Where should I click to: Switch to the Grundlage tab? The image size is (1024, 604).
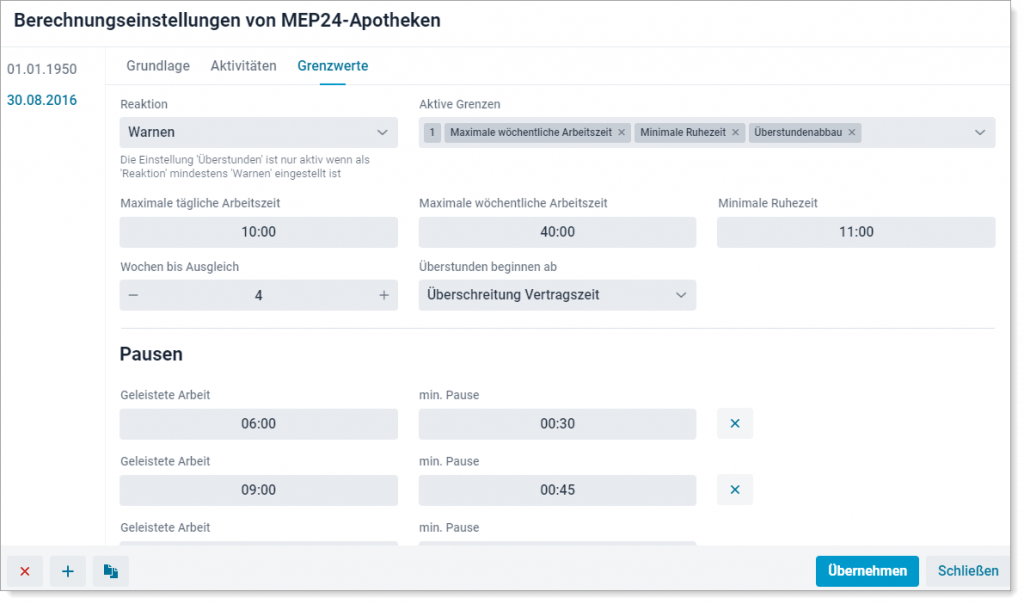[158, 66]
